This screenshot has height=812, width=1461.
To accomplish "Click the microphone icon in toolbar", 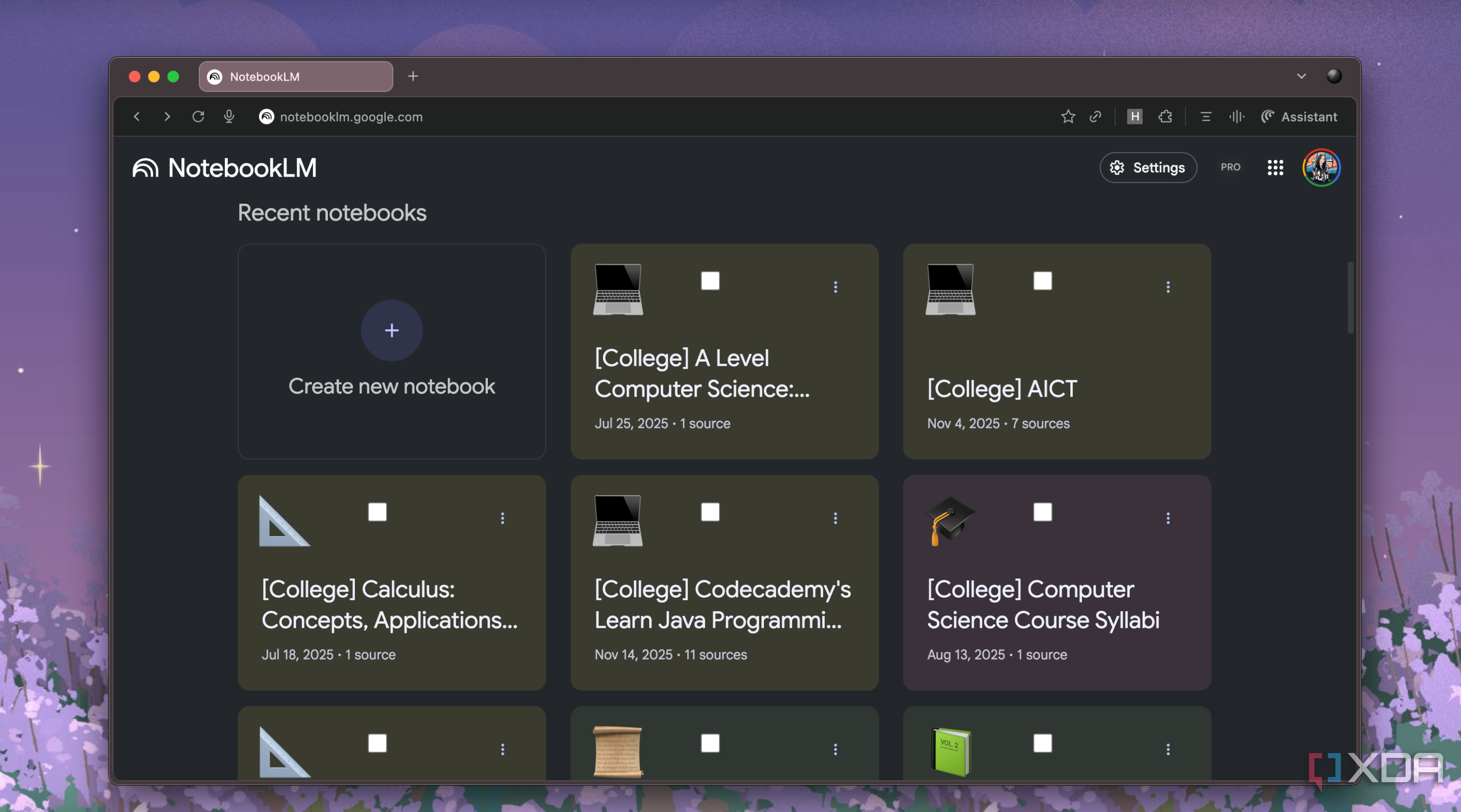I will (229, 117).
